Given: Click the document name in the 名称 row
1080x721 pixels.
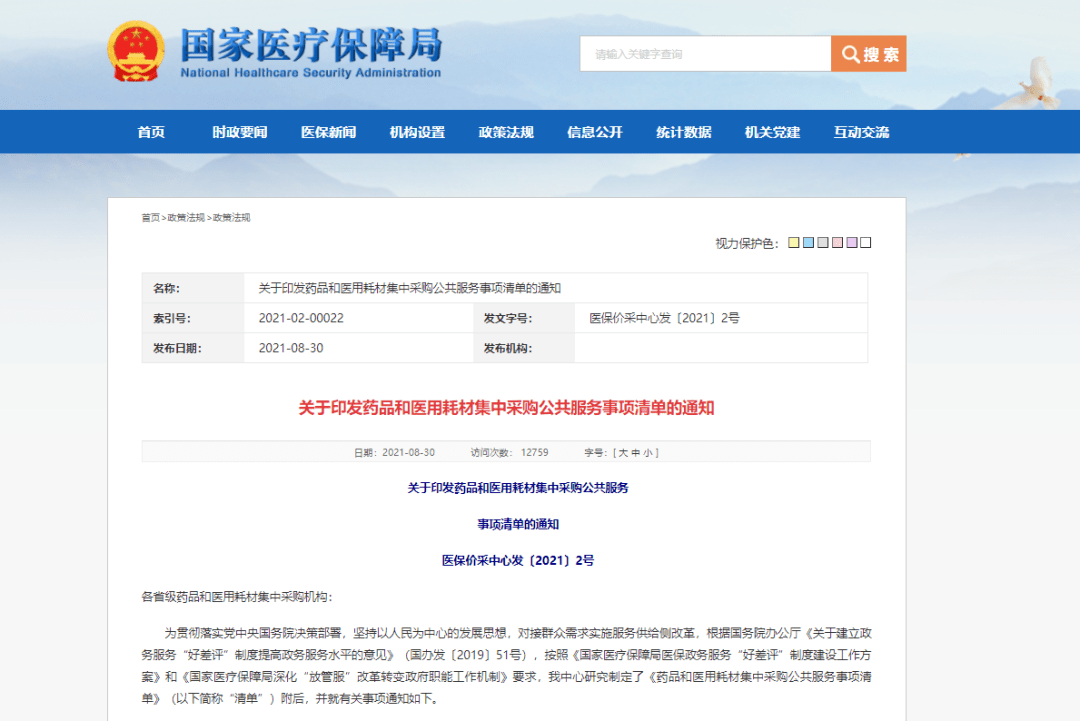Looking at the screenshot, I should click(x=409, y=288).
